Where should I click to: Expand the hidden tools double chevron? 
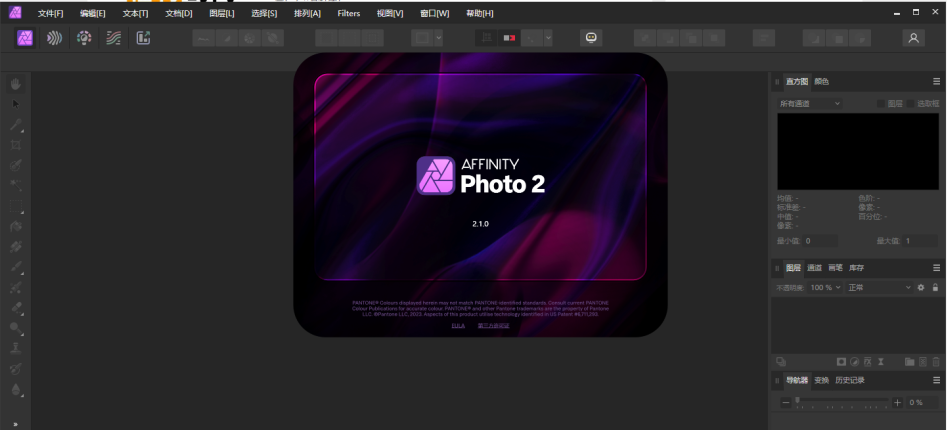point(16,424)
